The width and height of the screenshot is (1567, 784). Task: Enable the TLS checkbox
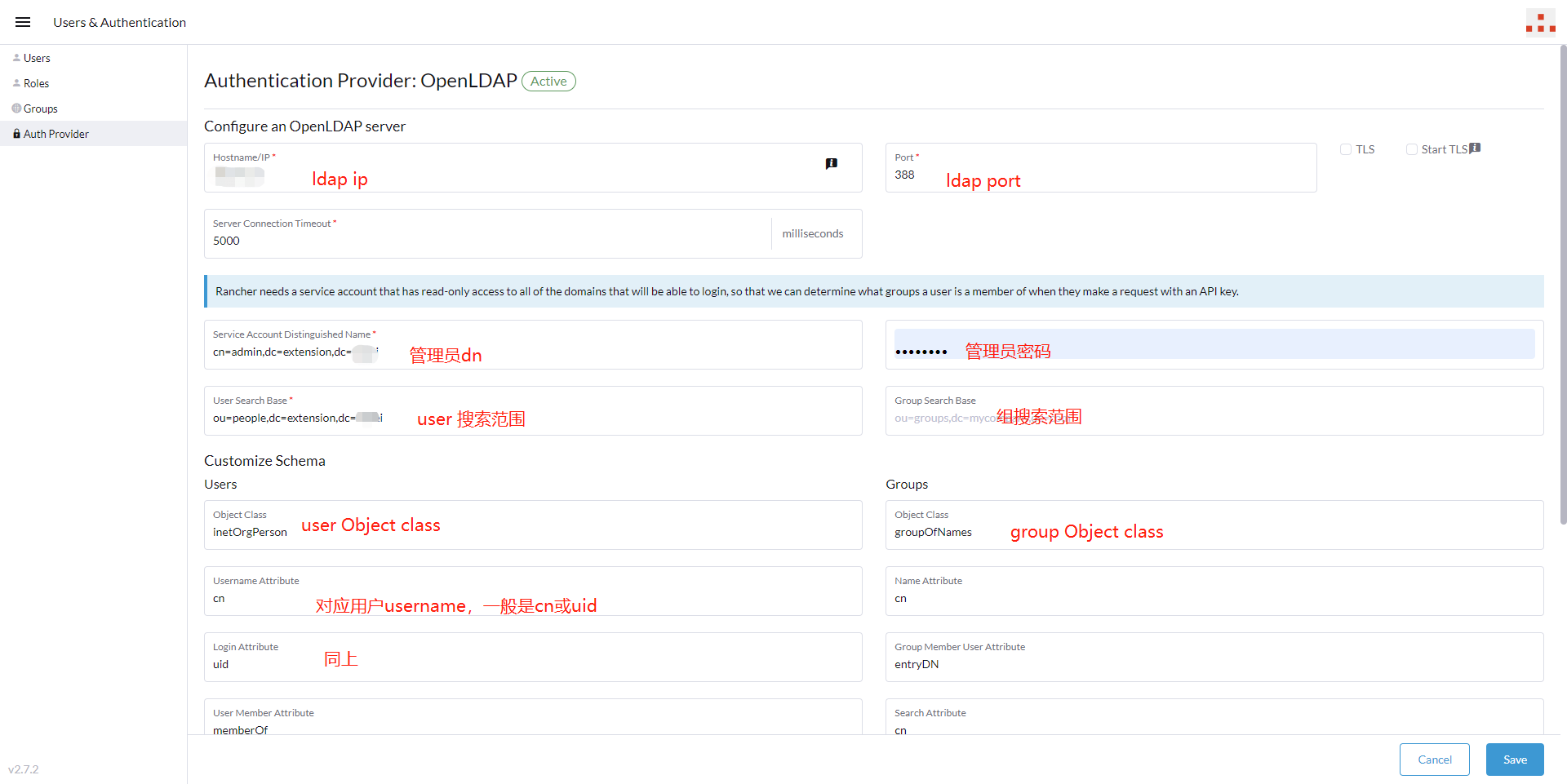pyautogui.click(x=1346, y=149)
